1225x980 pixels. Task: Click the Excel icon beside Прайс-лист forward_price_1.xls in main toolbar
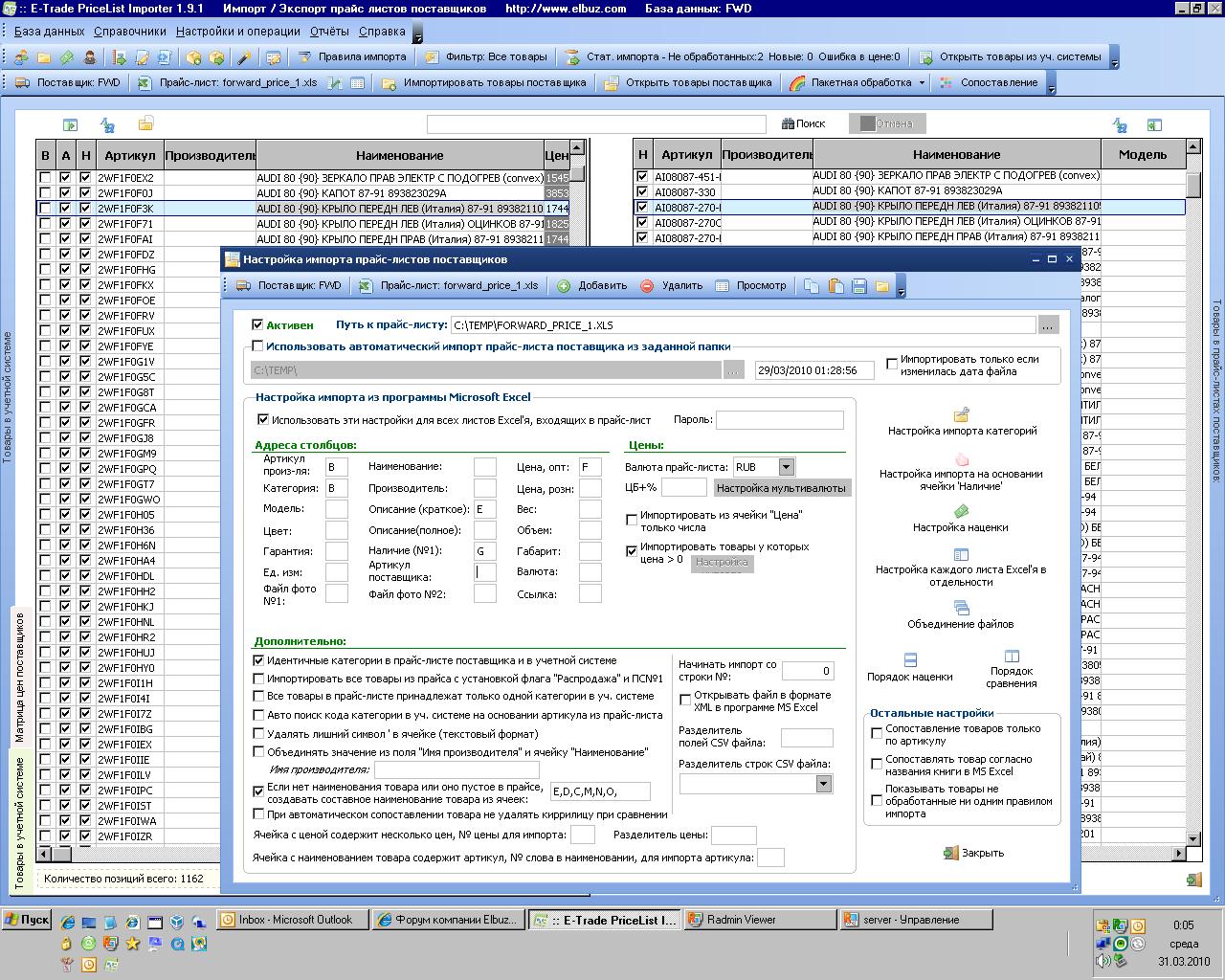pos(145,83)
